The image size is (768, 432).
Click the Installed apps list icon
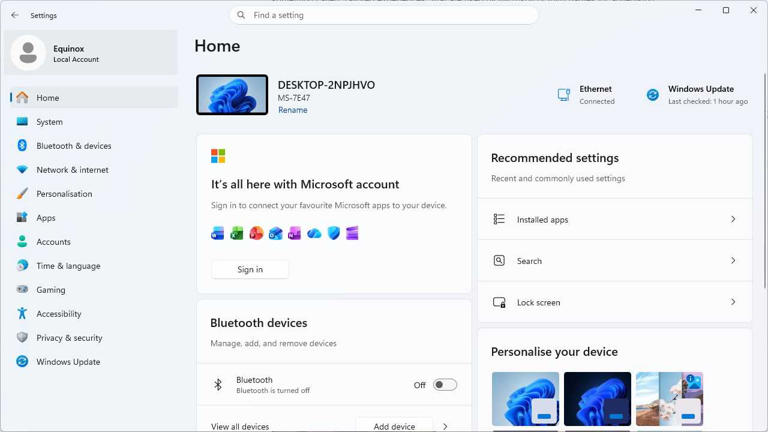(499, 219)
